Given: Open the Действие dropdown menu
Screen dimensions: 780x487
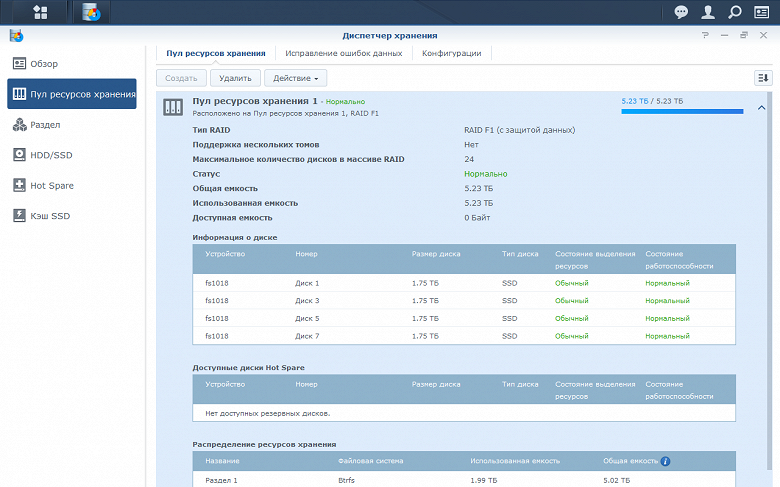Looking at the screenshot, I should [x=296, y=77].
